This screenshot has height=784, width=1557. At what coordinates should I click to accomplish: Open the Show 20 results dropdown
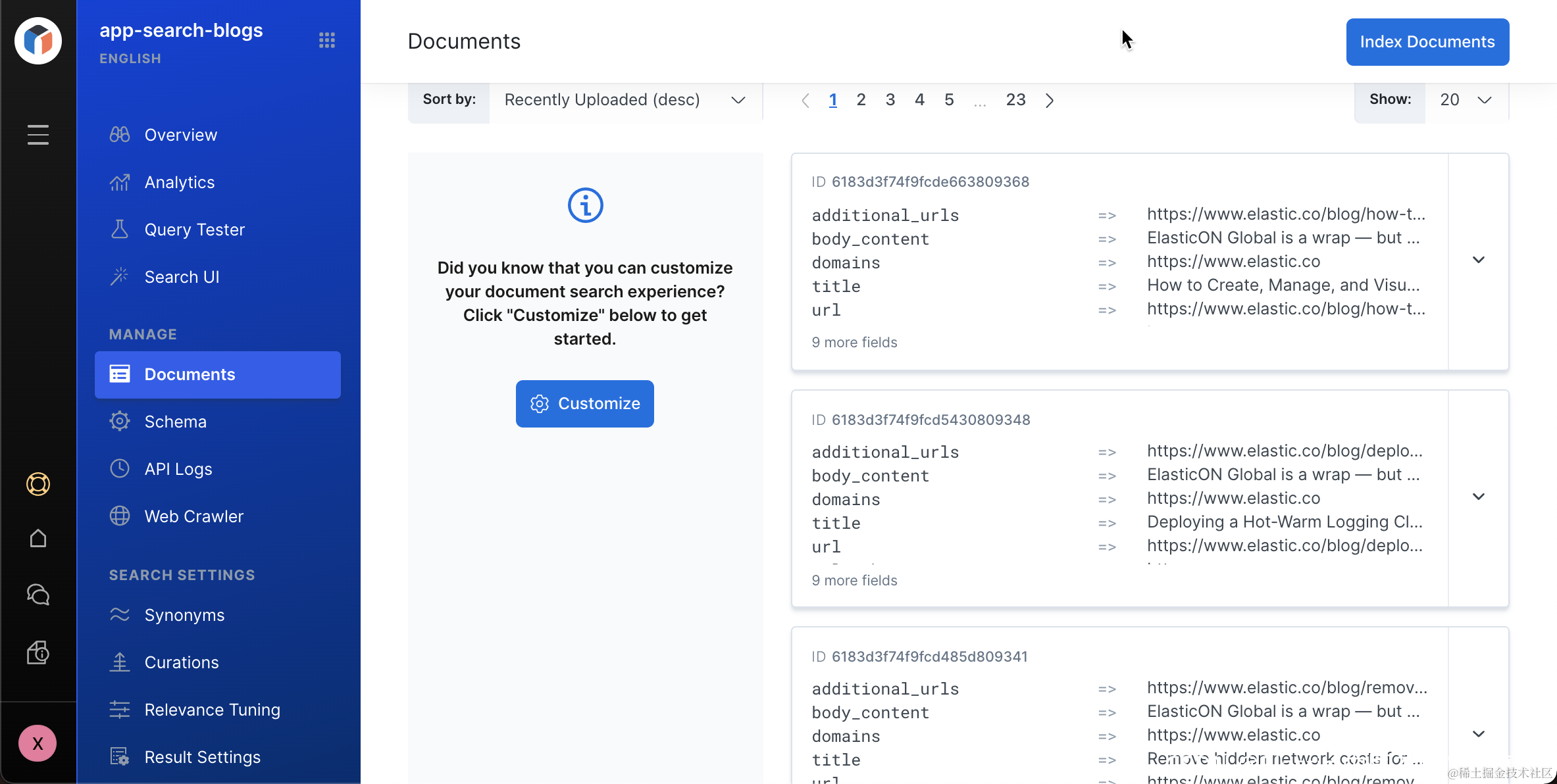[x=1465, y=100]
